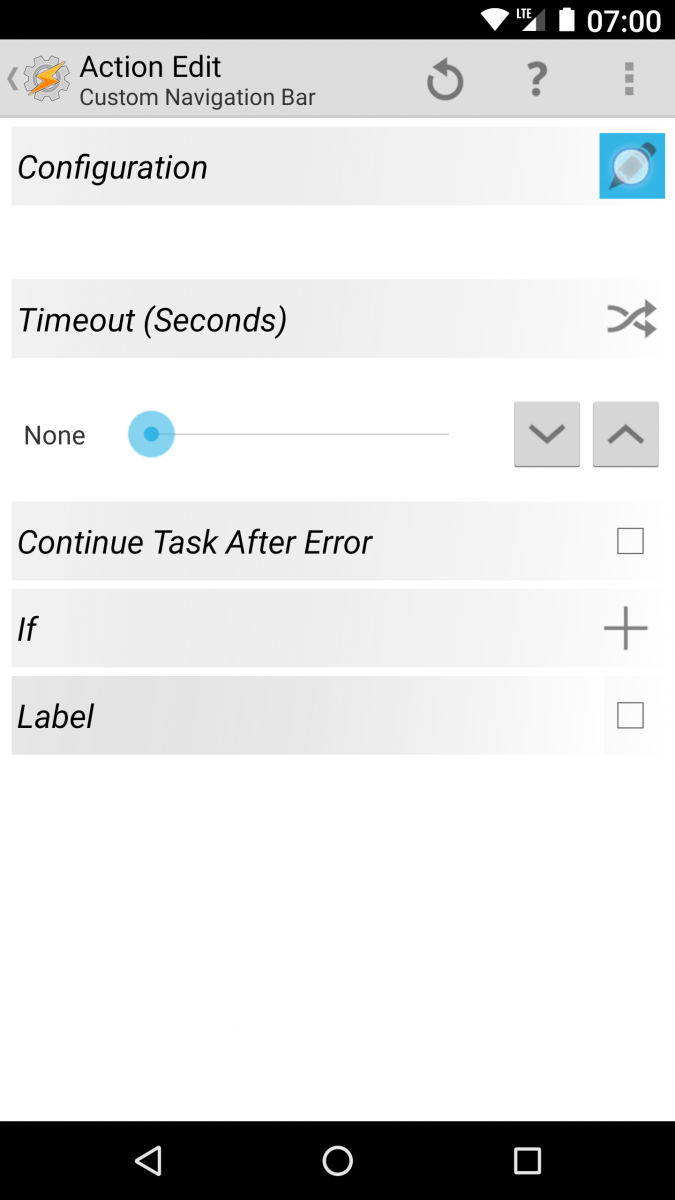Decrease timeout with the down chevron button
Viewport: 675px width, 1200px height.
click(546, 434)
